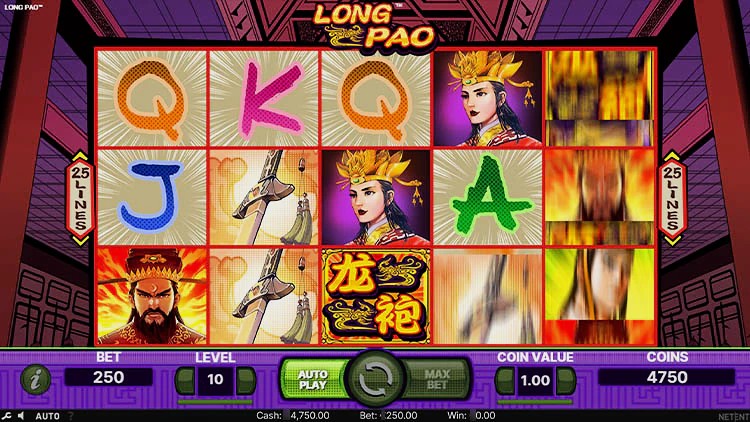The height and width of the screenshot is (422, 750).
Task: Select Max Bet
Action: (x=437, y=379)
